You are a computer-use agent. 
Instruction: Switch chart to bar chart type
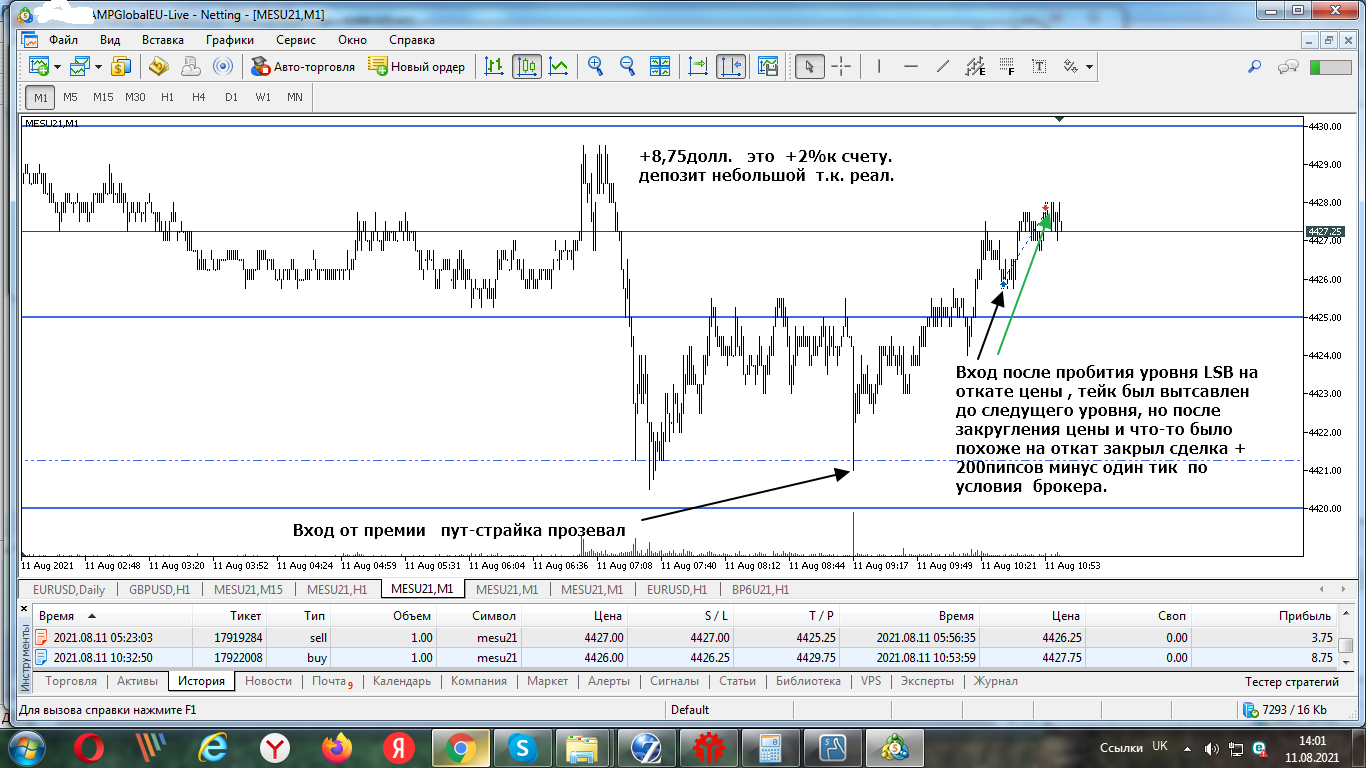494,67
